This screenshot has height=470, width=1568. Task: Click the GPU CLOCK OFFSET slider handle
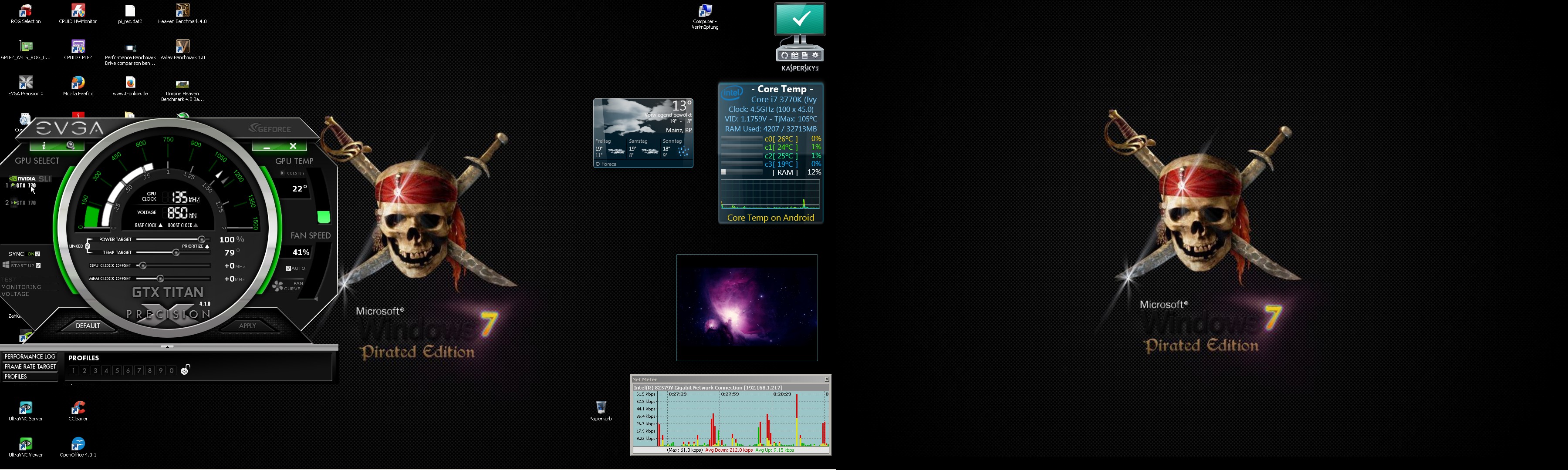pyautogui.click(x=142, y=266)
